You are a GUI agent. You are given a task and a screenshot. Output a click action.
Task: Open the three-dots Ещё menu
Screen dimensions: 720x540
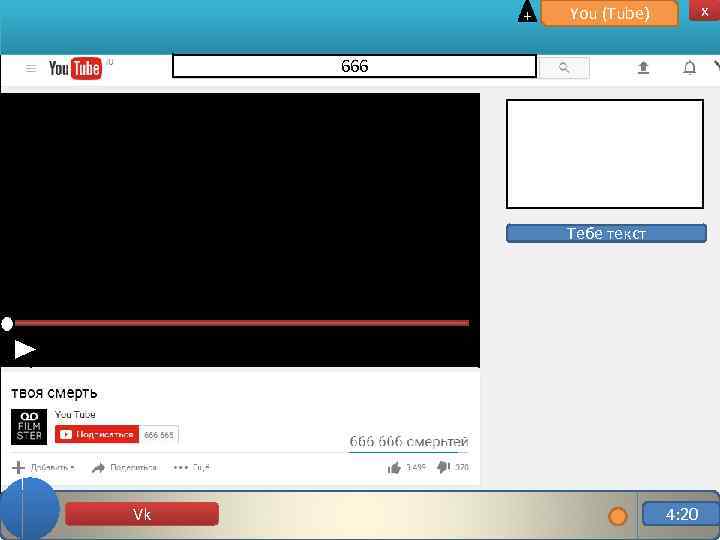(191, 468)
